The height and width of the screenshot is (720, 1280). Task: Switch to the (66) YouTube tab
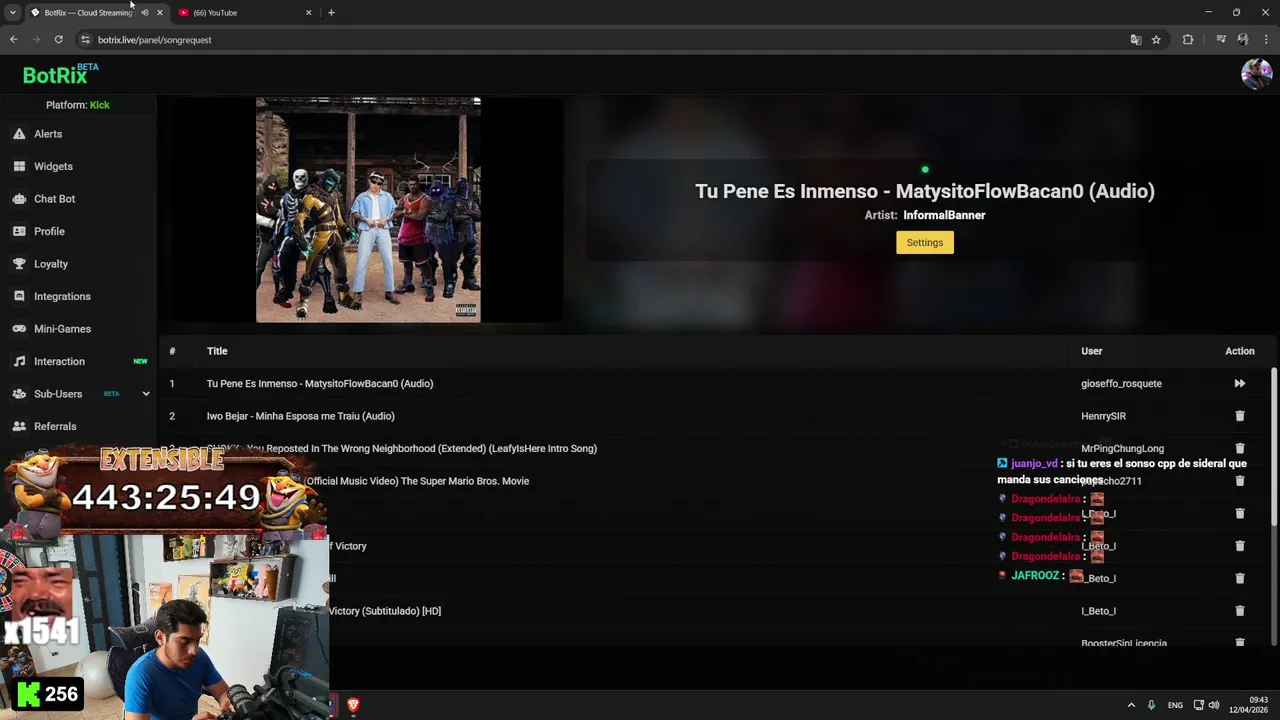[244, 13]
